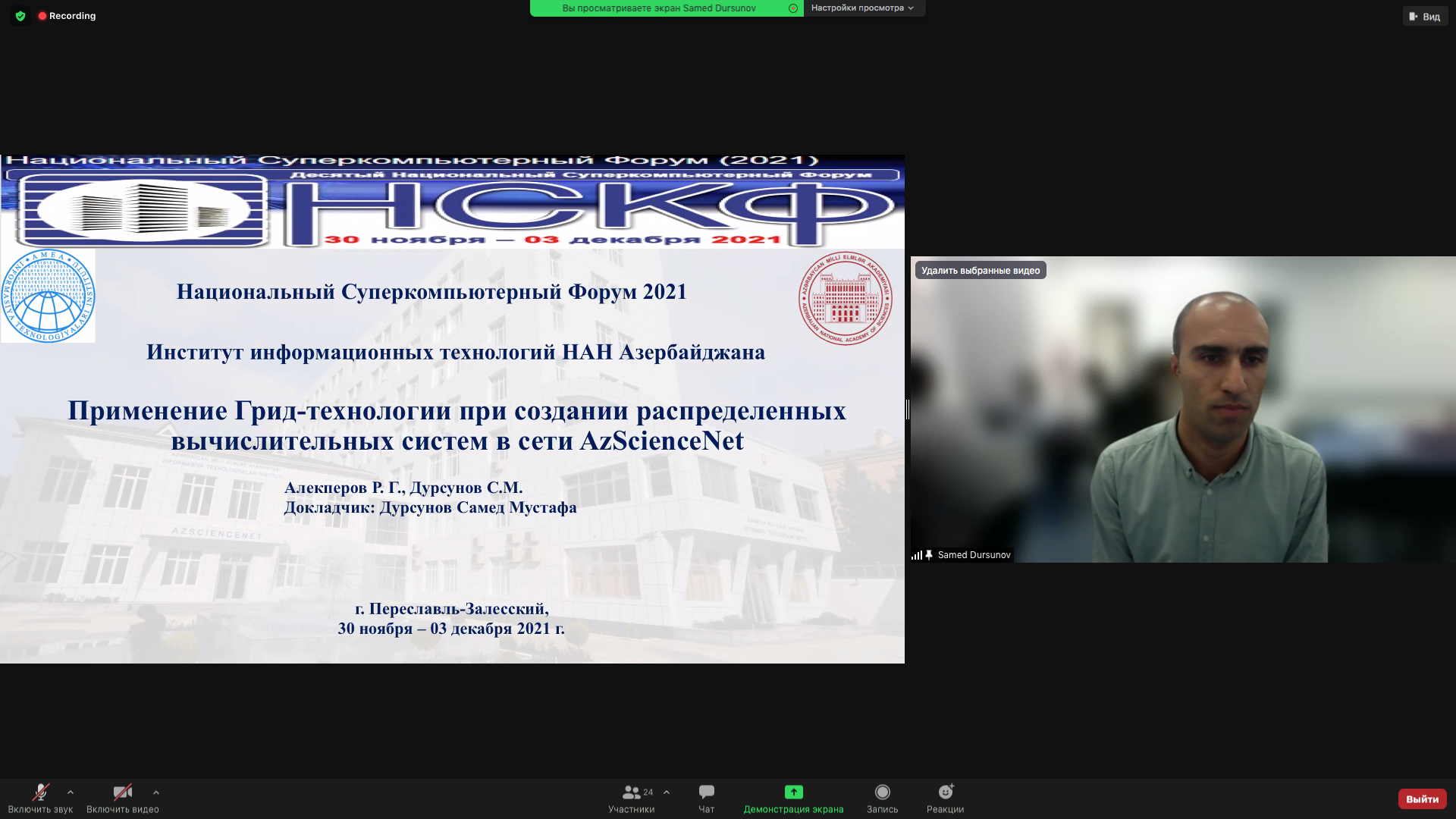1456x819 pixels.
Task: Expand video options arrow next to camera
Action: tap(156, 792)
